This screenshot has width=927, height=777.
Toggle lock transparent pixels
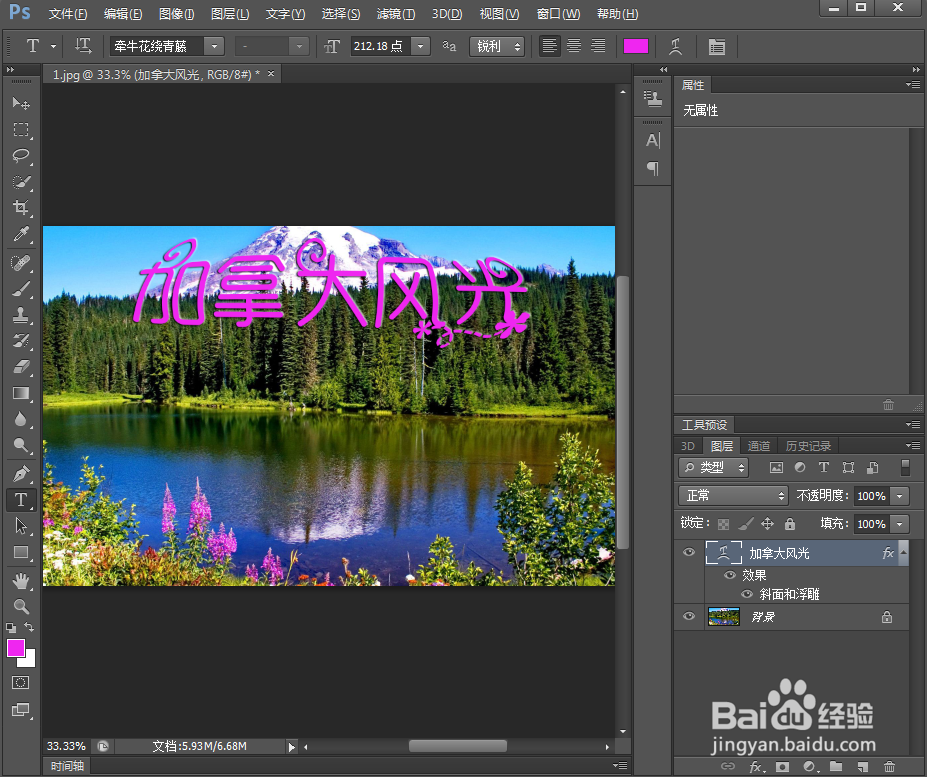pyautogui.click(x=723, y=524)
